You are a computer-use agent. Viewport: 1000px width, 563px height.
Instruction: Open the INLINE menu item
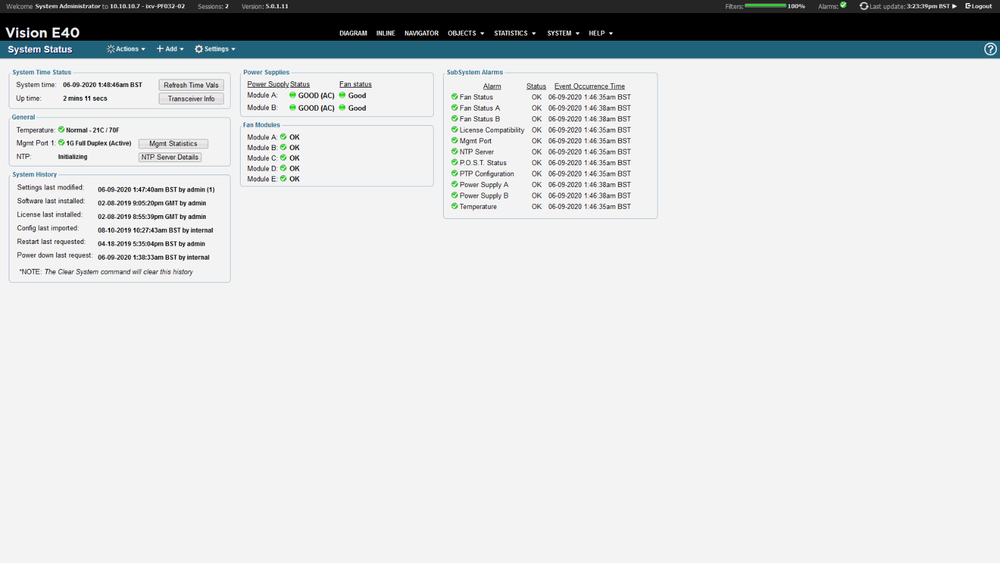pyautogui.click(x=385, y=33)
